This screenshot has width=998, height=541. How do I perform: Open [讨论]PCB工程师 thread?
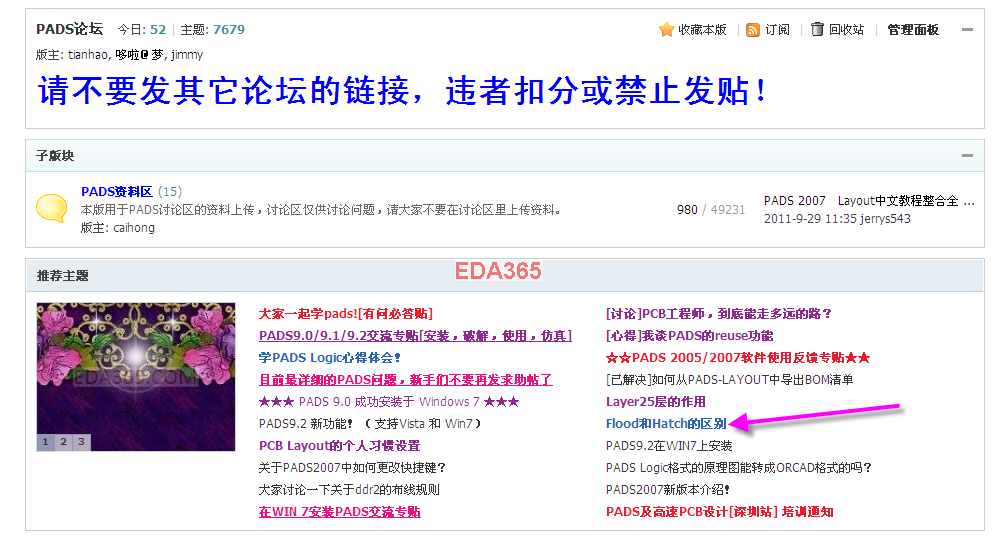(719, 314)
